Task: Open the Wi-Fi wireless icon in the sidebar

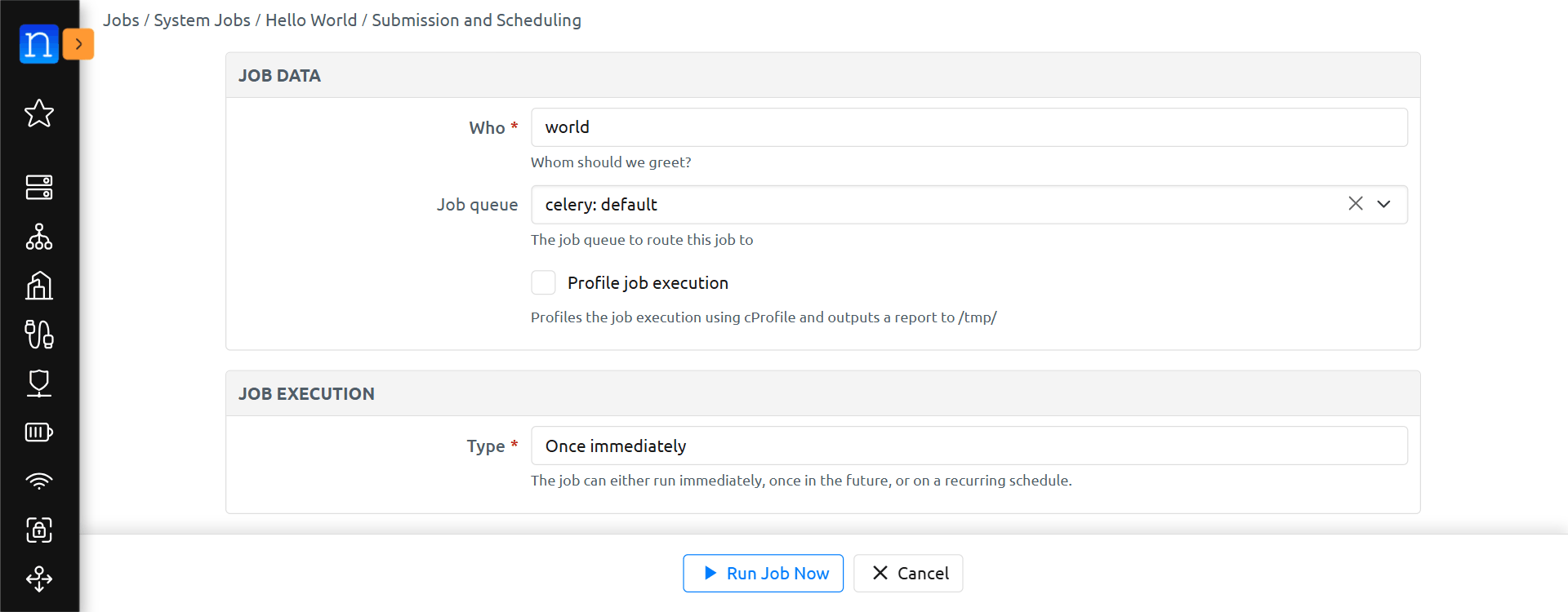Action: click(x=38, y=481)
